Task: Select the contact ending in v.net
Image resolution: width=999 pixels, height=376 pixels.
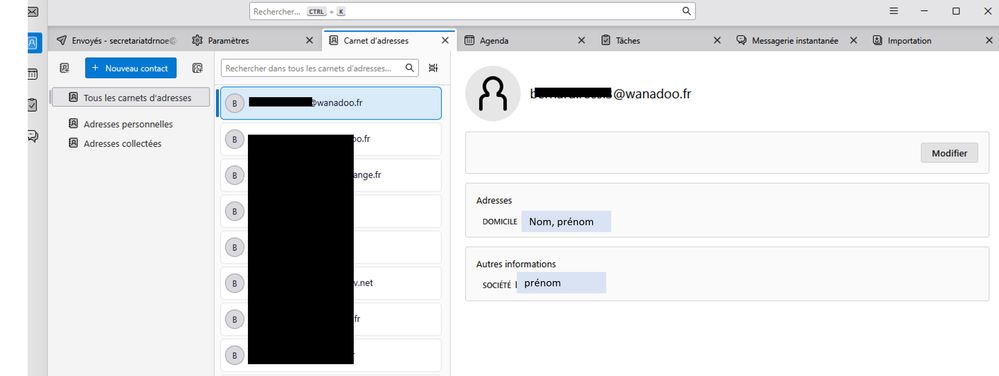Action: pos(331,282)
